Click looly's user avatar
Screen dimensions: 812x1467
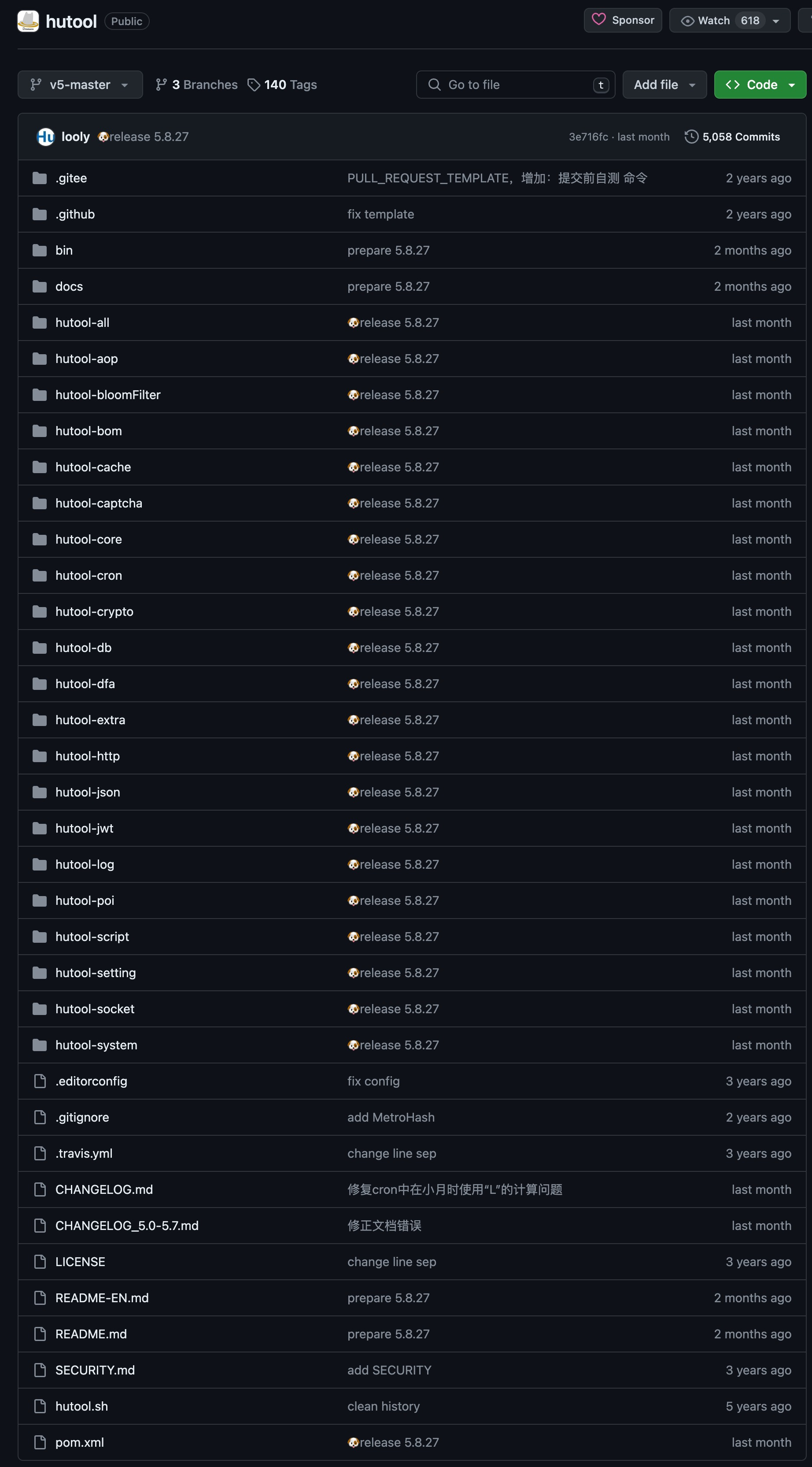click(45, 137)
